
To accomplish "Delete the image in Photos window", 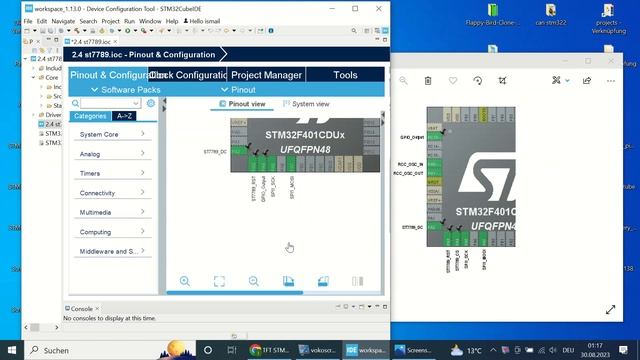I will [x=428, y=81].
